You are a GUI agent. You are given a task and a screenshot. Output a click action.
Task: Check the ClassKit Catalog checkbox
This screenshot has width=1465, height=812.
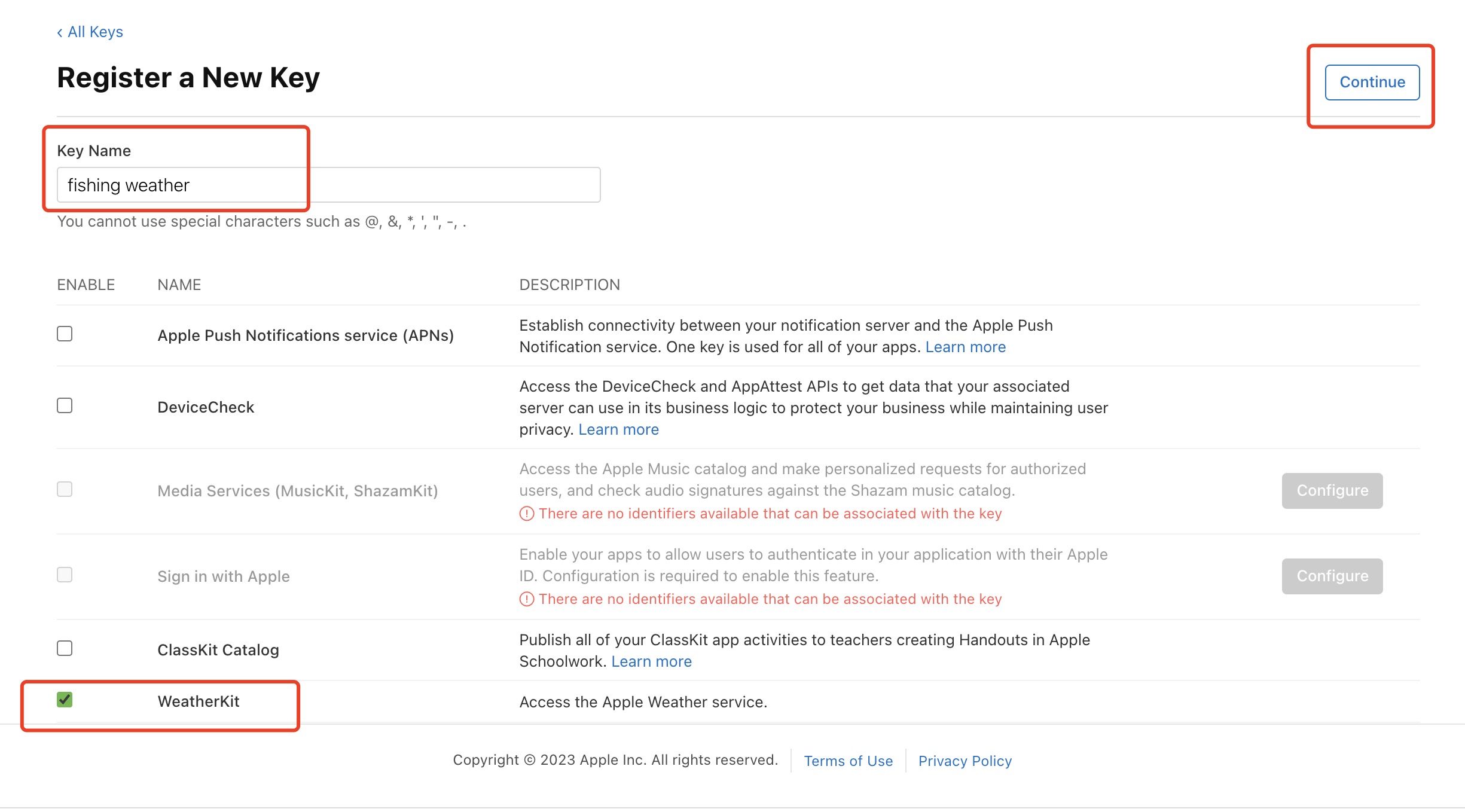tap(65, 649)
